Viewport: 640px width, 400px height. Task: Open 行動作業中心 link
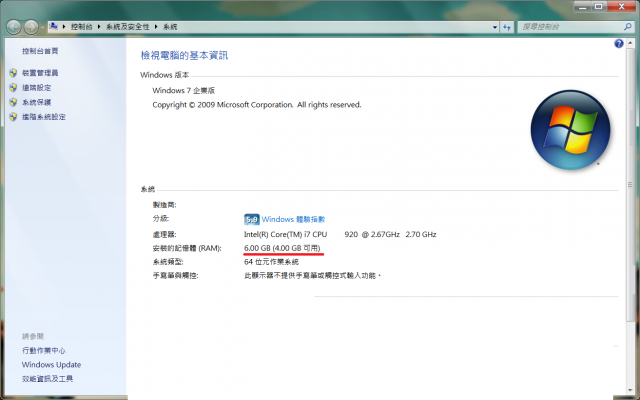coord(44,350)
